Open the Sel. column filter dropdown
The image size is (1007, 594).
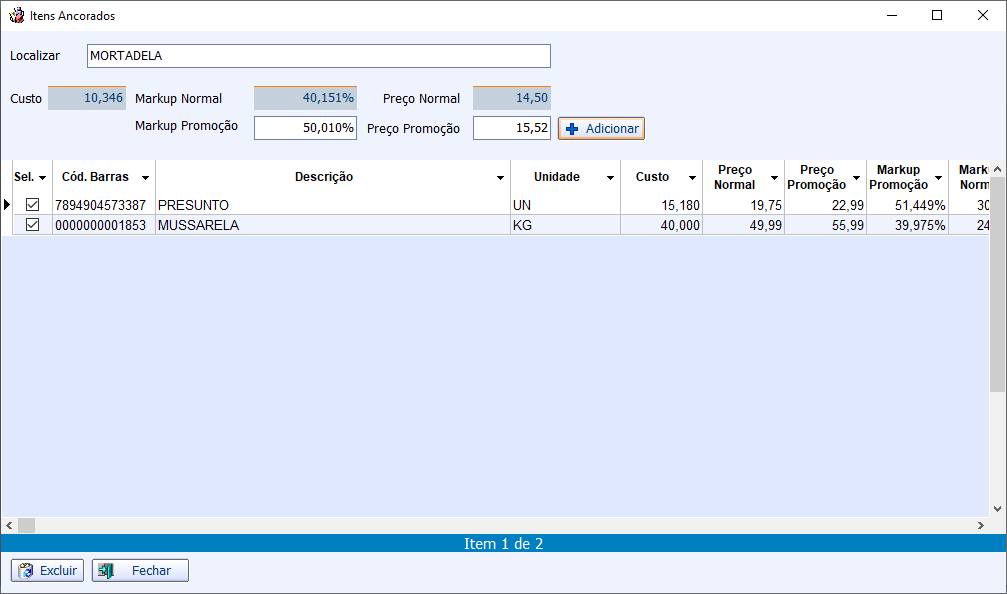[x=42, y=178]
